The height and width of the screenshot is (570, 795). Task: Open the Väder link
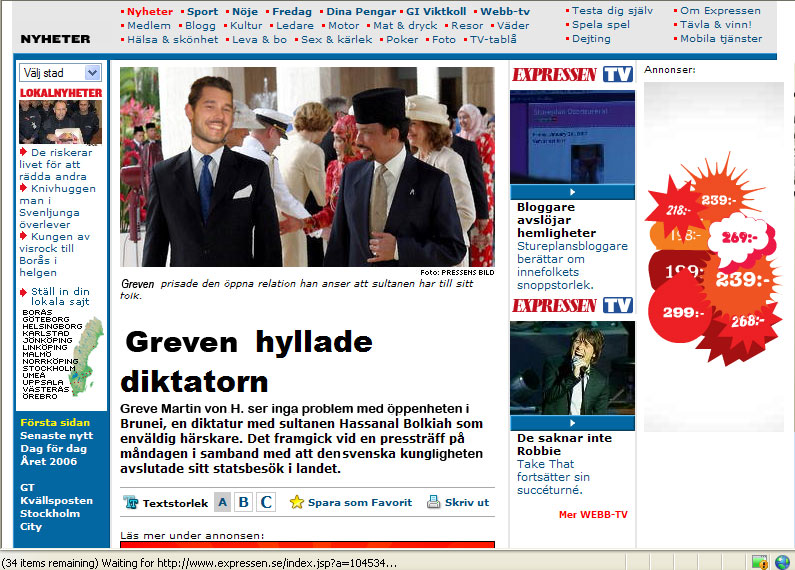coord(513,25)
